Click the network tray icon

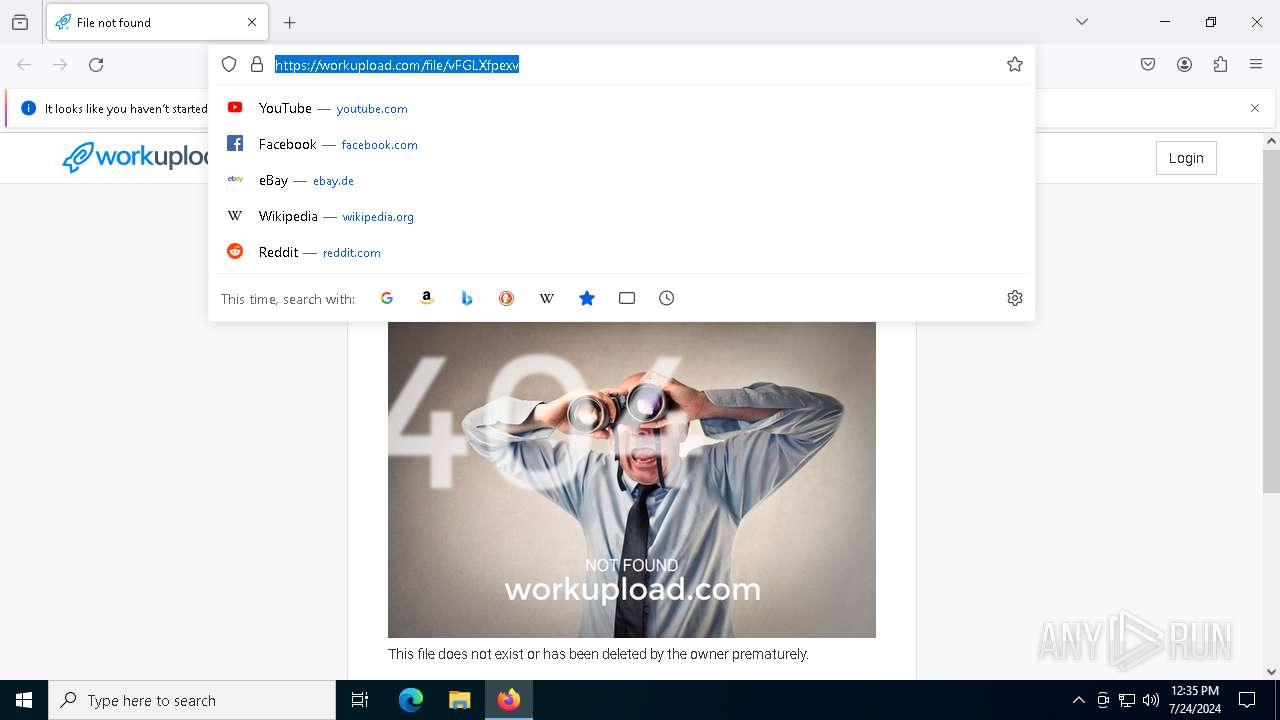pyautogui.click(x=1127, y=700)
